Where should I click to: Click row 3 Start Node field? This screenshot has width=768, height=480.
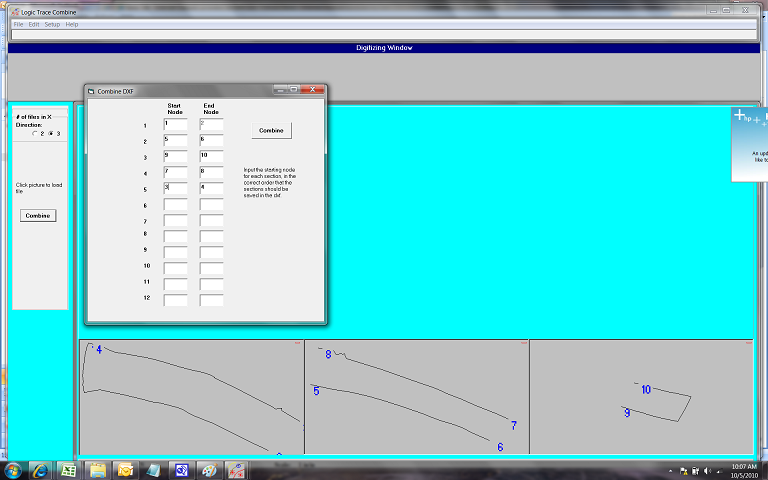[x=175, y=156]
